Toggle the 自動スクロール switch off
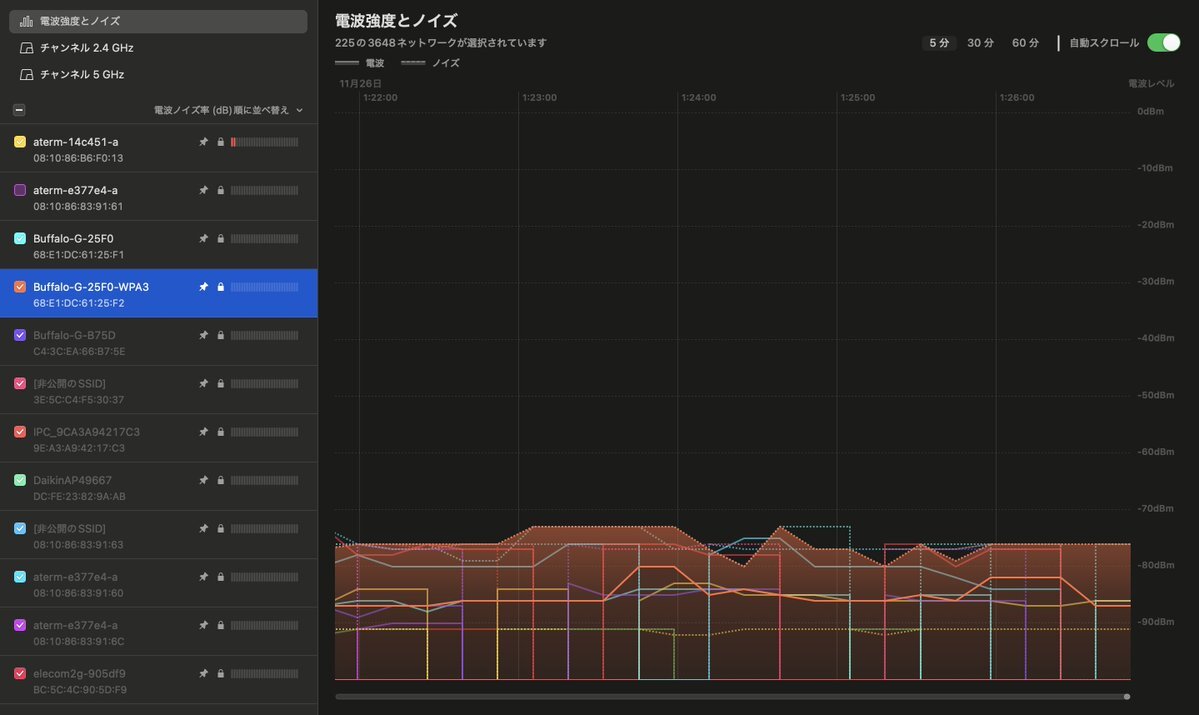Viewport: 1199px width, 715px height. [1163, 43]
